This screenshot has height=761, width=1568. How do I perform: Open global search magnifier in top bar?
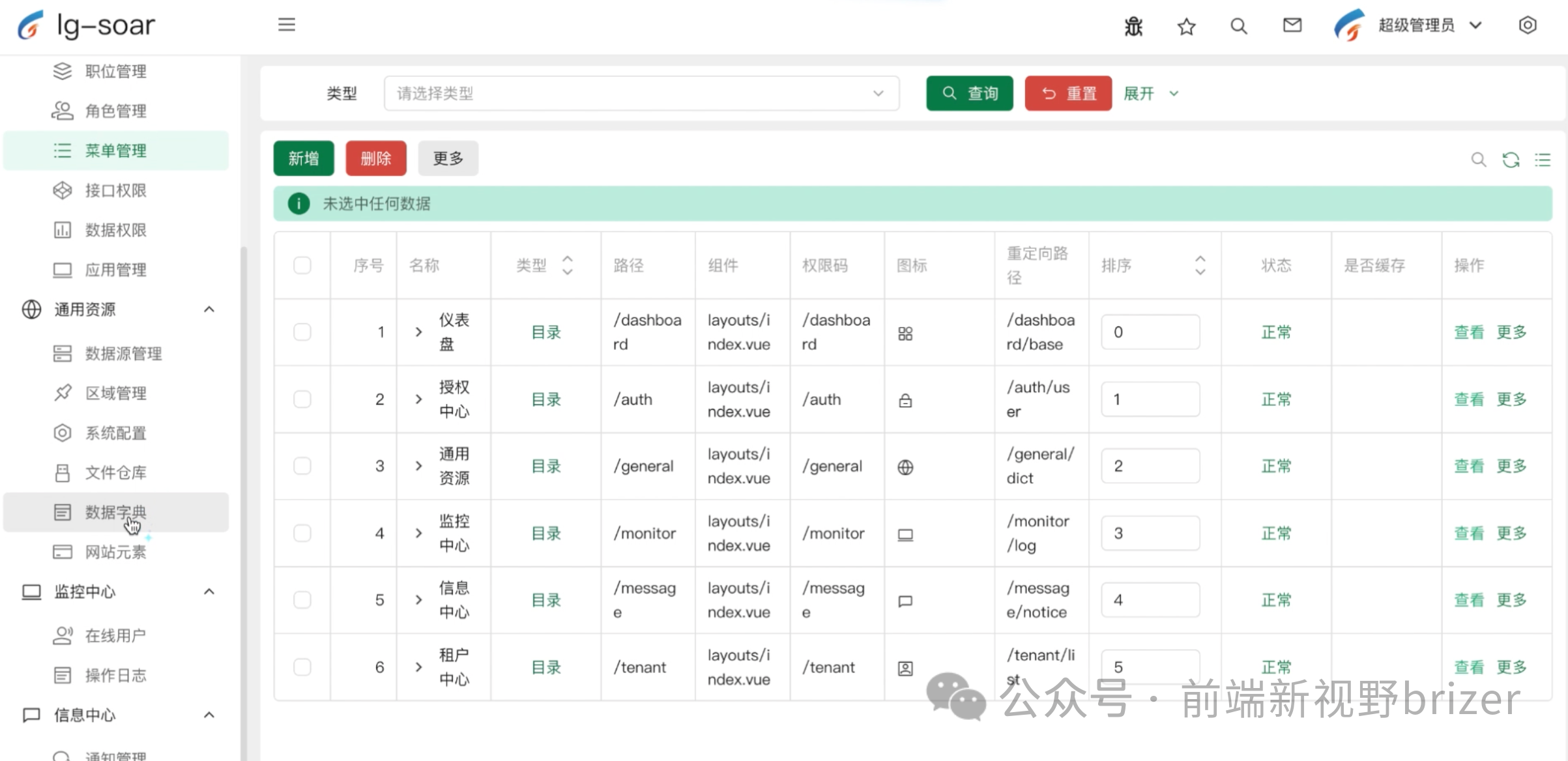[x=1238, y=26]
